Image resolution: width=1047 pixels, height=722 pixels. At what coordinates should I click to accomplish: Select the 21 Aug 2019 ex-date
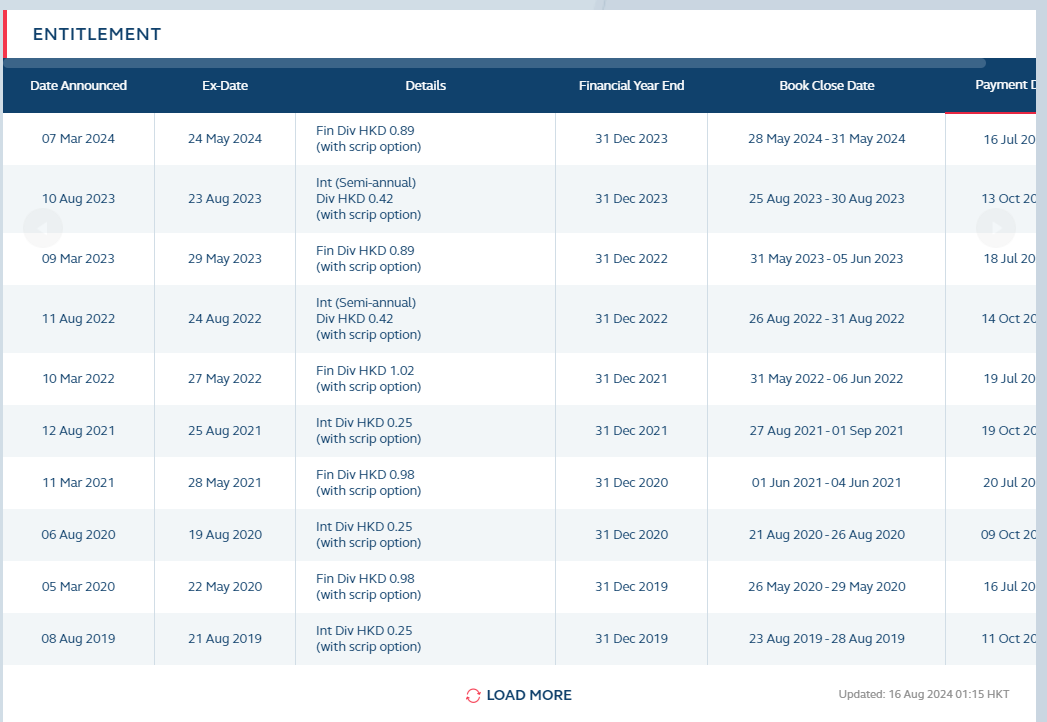click(x=225, y=639)
